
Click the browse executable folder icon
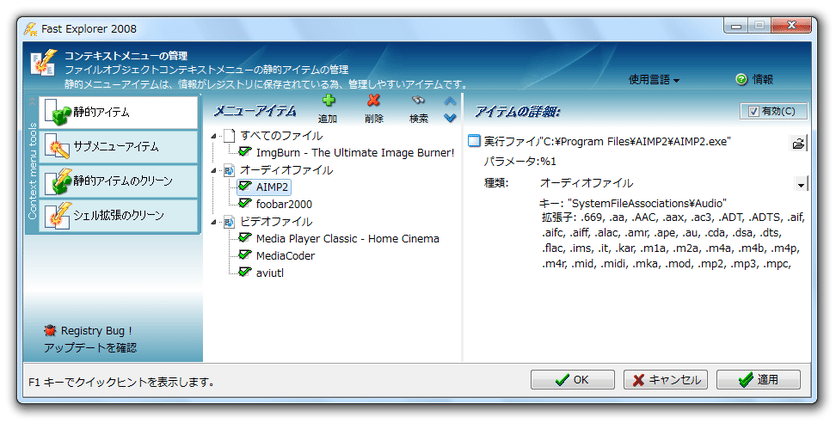click(798, 143)
